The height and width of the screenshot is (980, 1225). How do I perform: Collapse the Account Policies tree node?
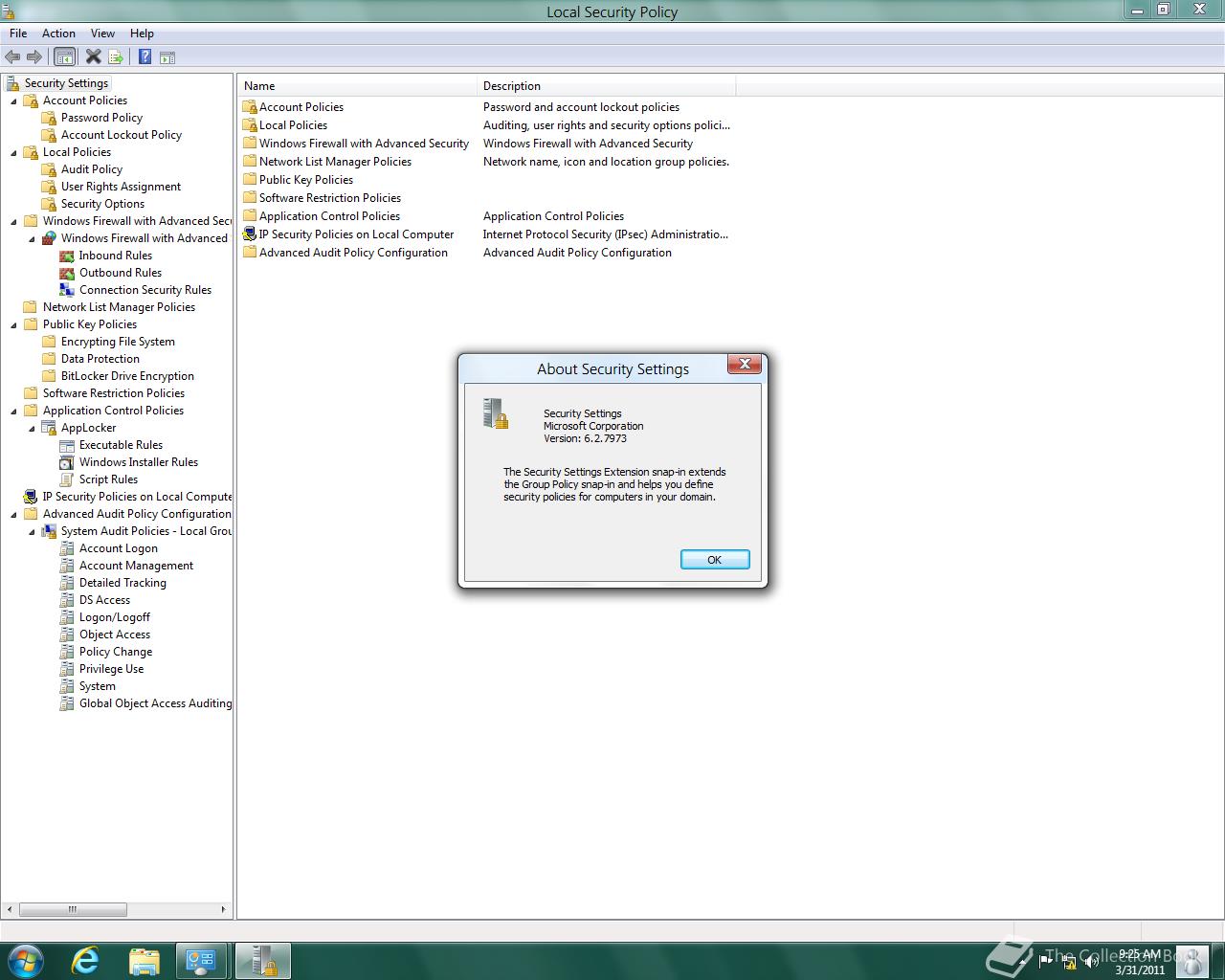click(14, 100)
